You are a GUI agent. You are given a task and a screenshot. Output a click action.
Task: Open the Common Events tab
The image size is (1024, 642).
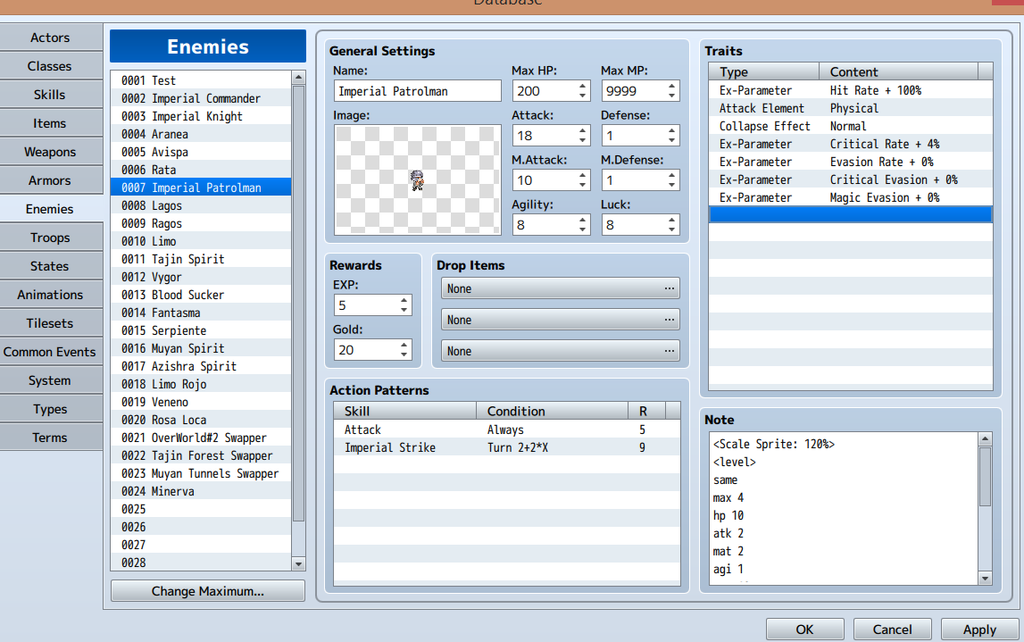50,352
